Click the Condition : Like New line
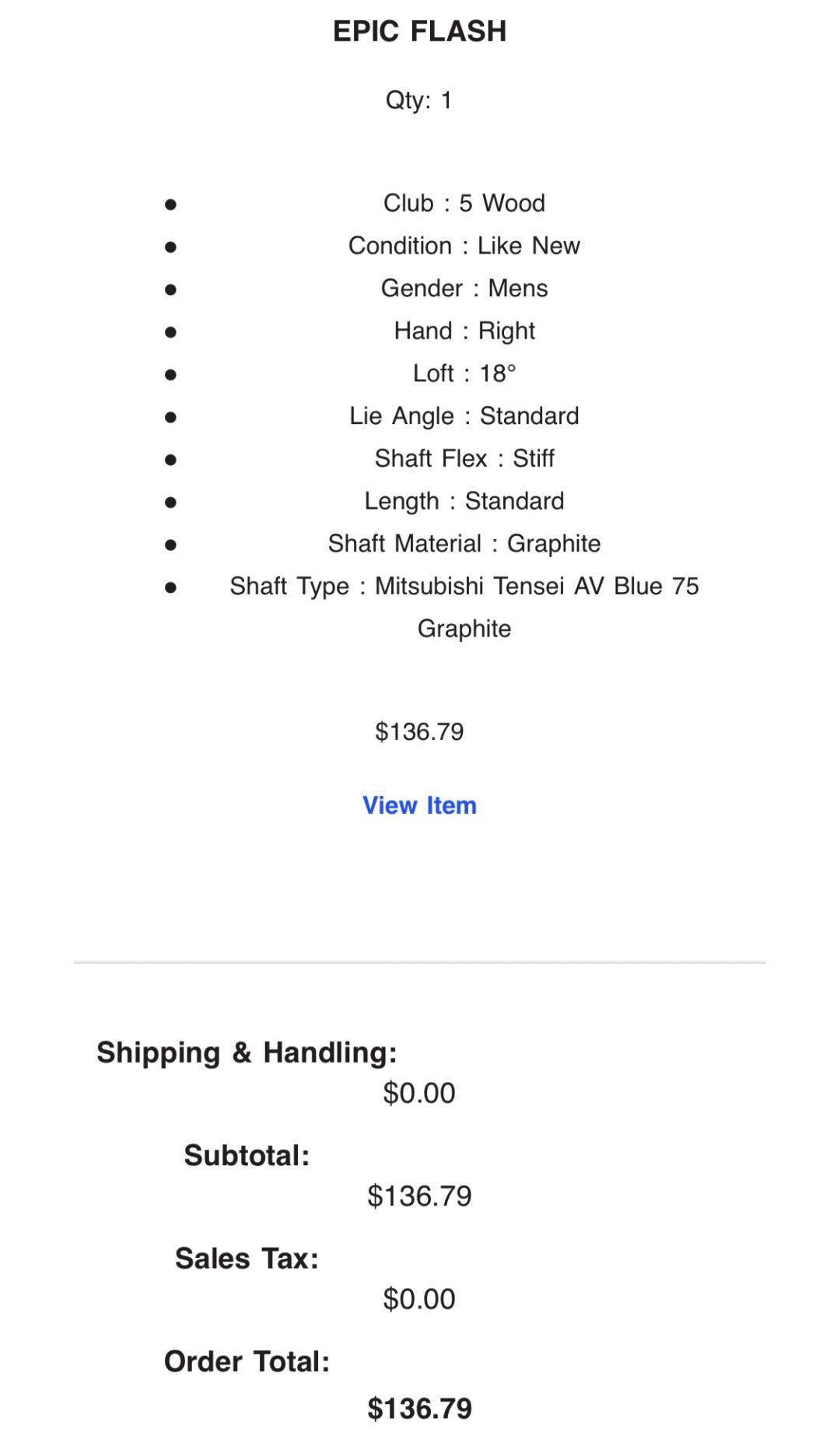 point(464,246)
